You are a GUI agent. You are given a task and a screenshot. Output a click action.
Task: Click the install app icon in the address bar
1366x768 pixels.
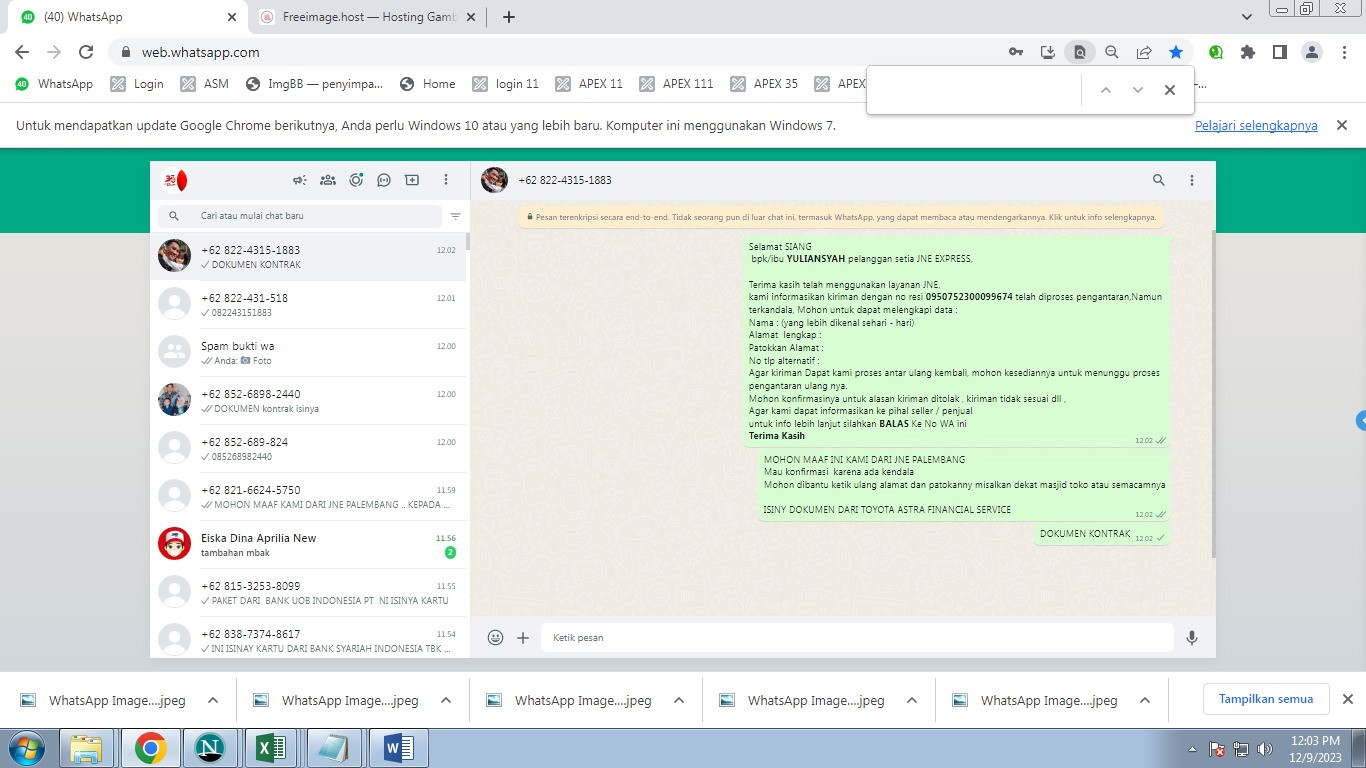click(x=1047, y=52)
